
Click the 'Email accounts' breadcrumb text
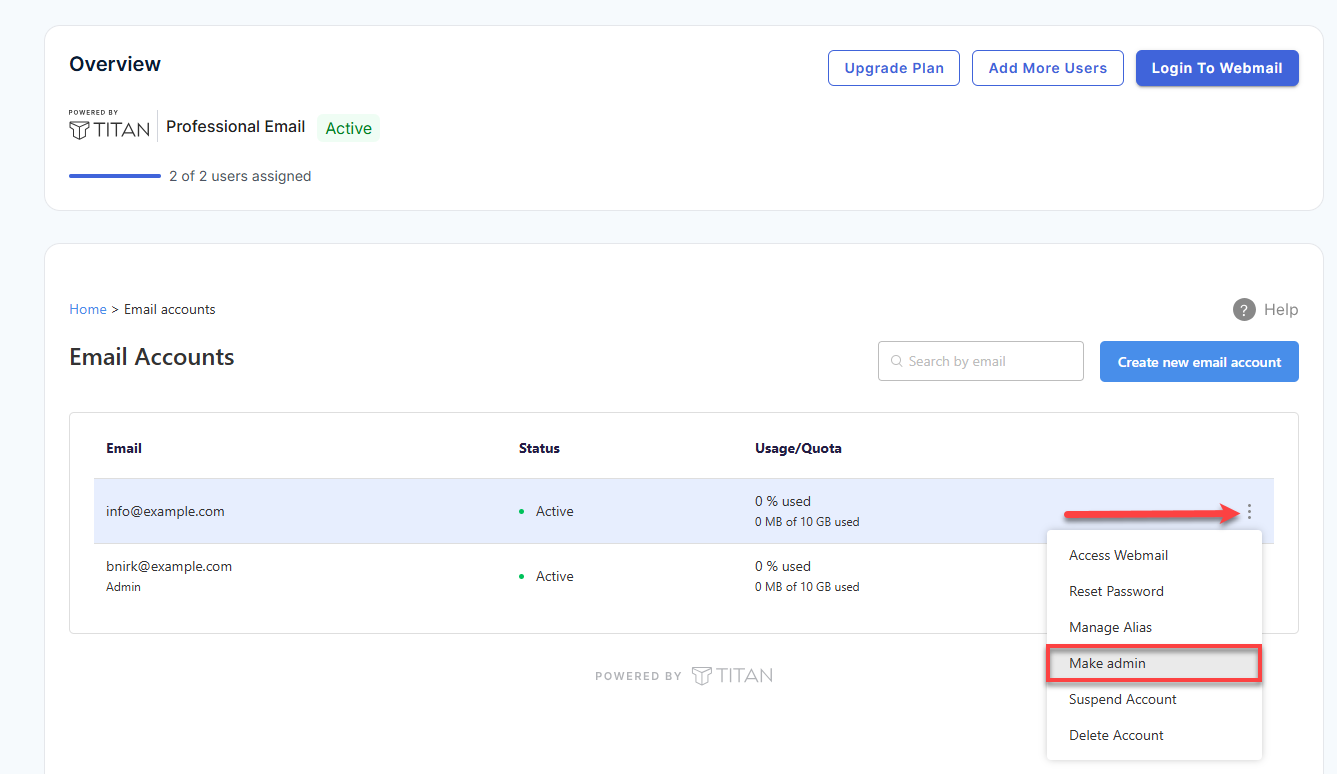click(x=170, y=309)
